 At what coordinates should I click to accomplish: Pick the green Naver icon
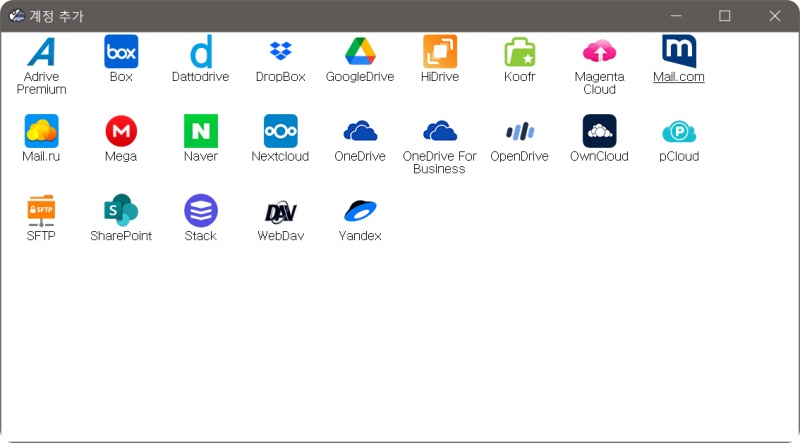coord(201,131)
